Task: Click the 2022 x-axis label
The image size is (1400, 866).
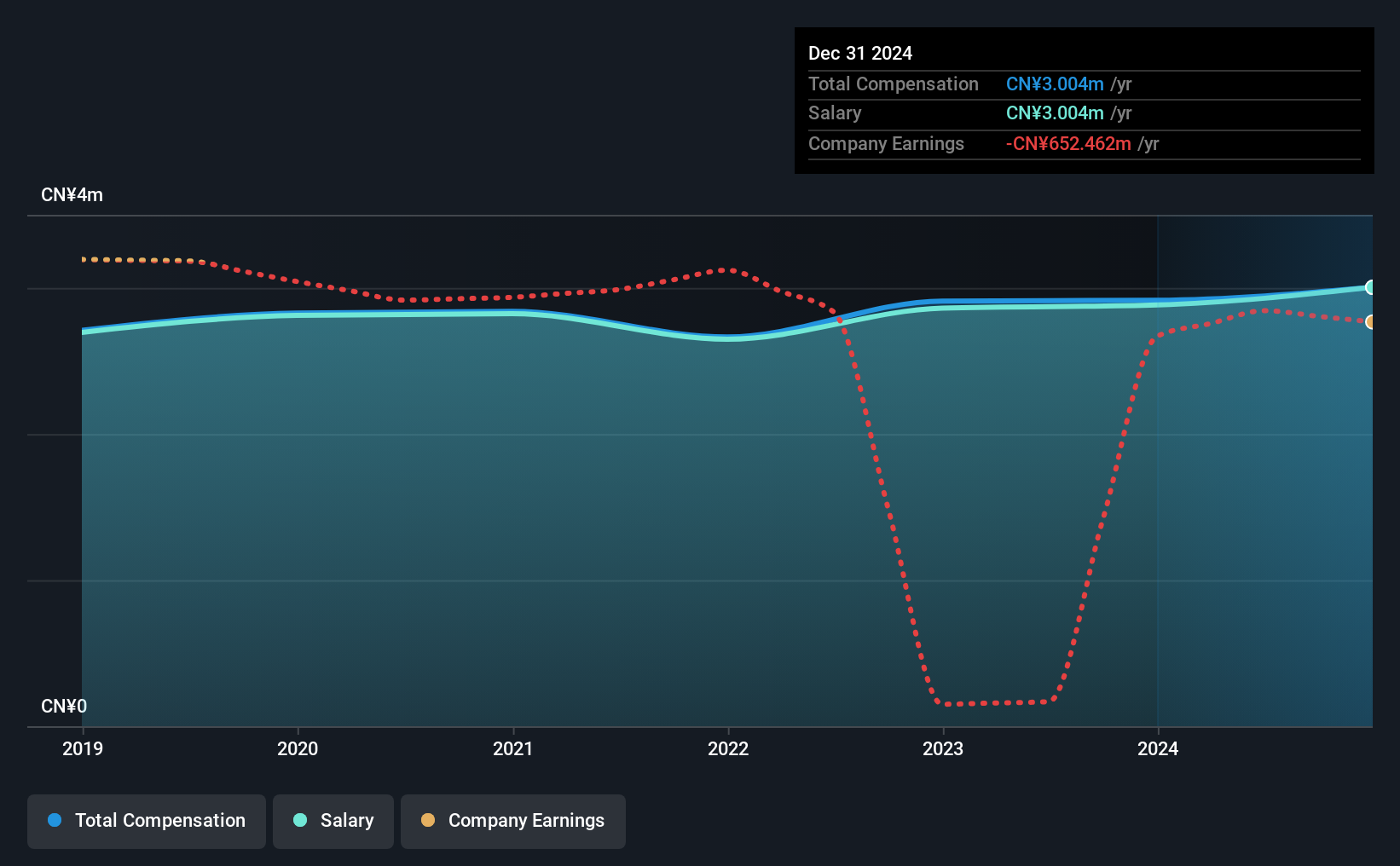Action: (728, 748)
